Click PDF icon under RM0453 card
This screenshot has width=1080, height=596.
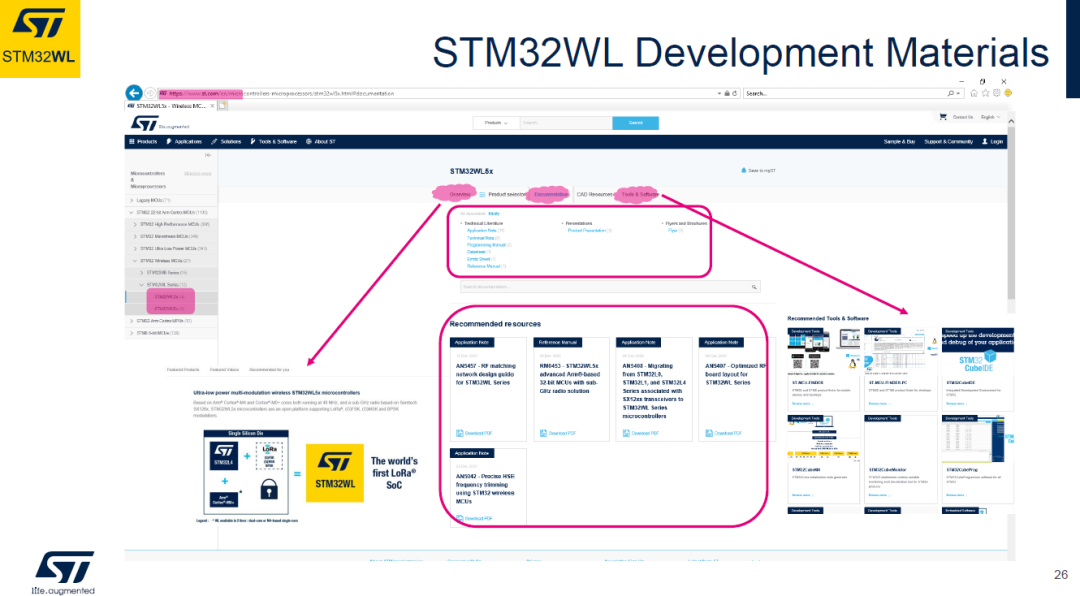point(543,433)
